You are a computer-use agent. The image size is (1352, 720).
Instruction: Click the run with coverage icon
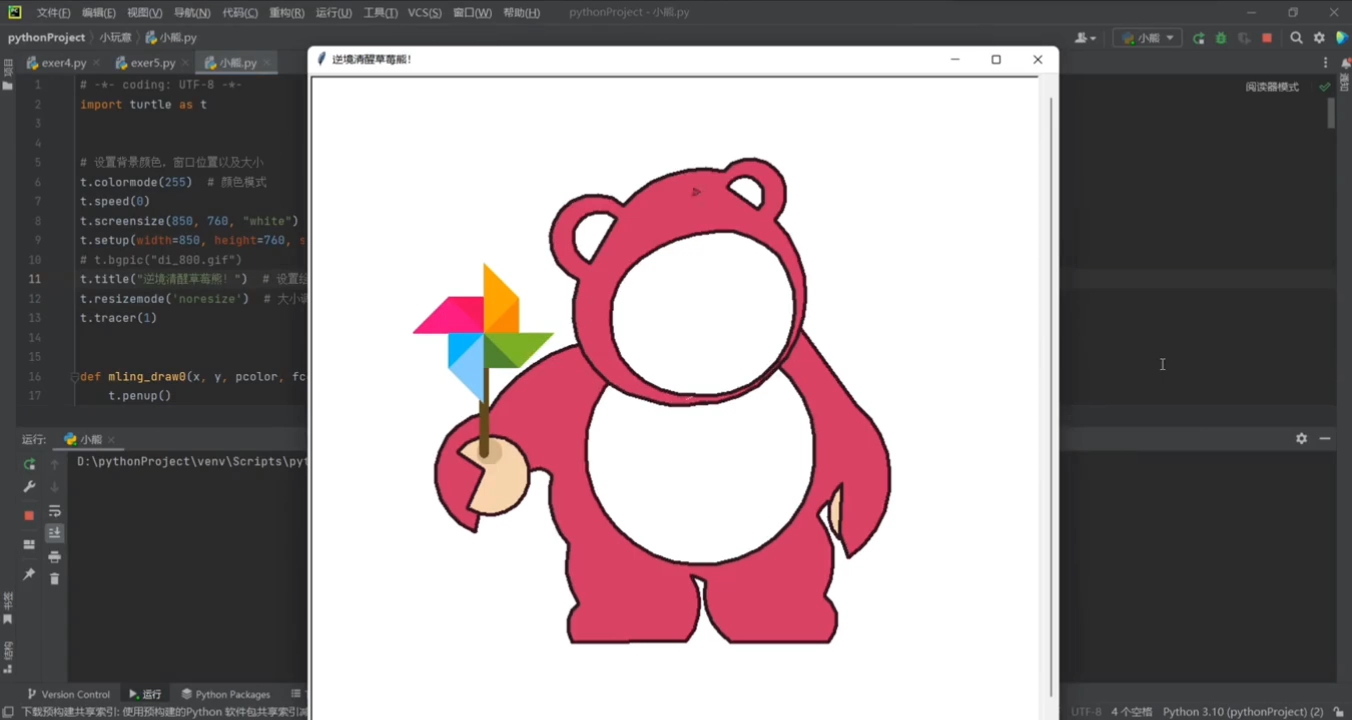click(1243, 38)
